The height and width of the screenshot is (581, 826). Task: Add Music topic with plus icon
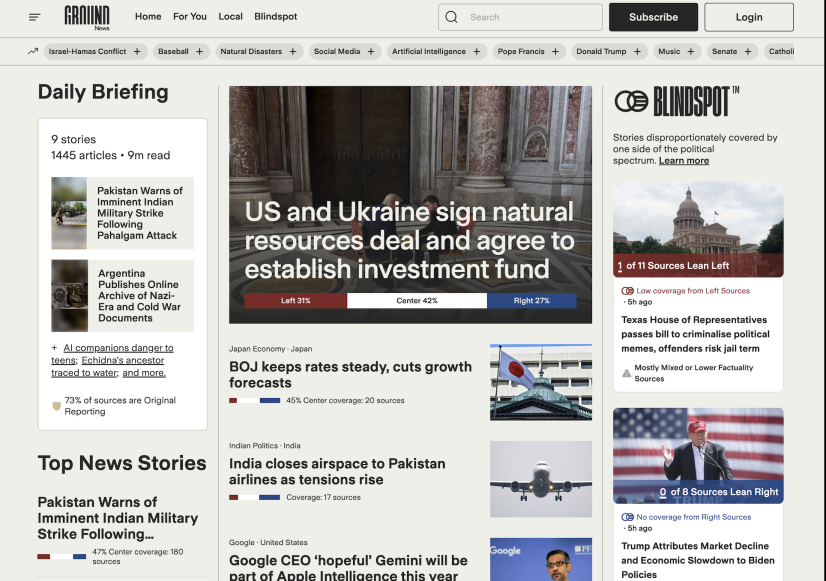point(691,52)
